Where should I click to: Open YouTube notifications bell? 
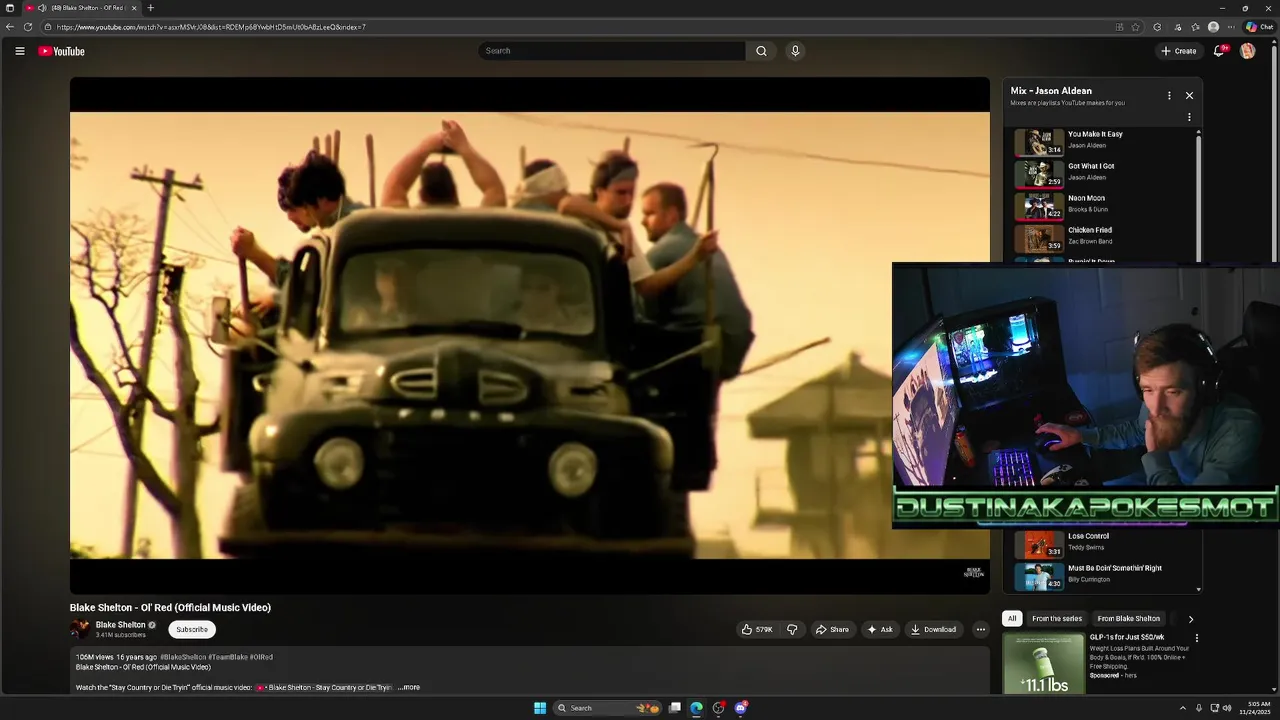pyautogui.click(x=1219, y=51)
